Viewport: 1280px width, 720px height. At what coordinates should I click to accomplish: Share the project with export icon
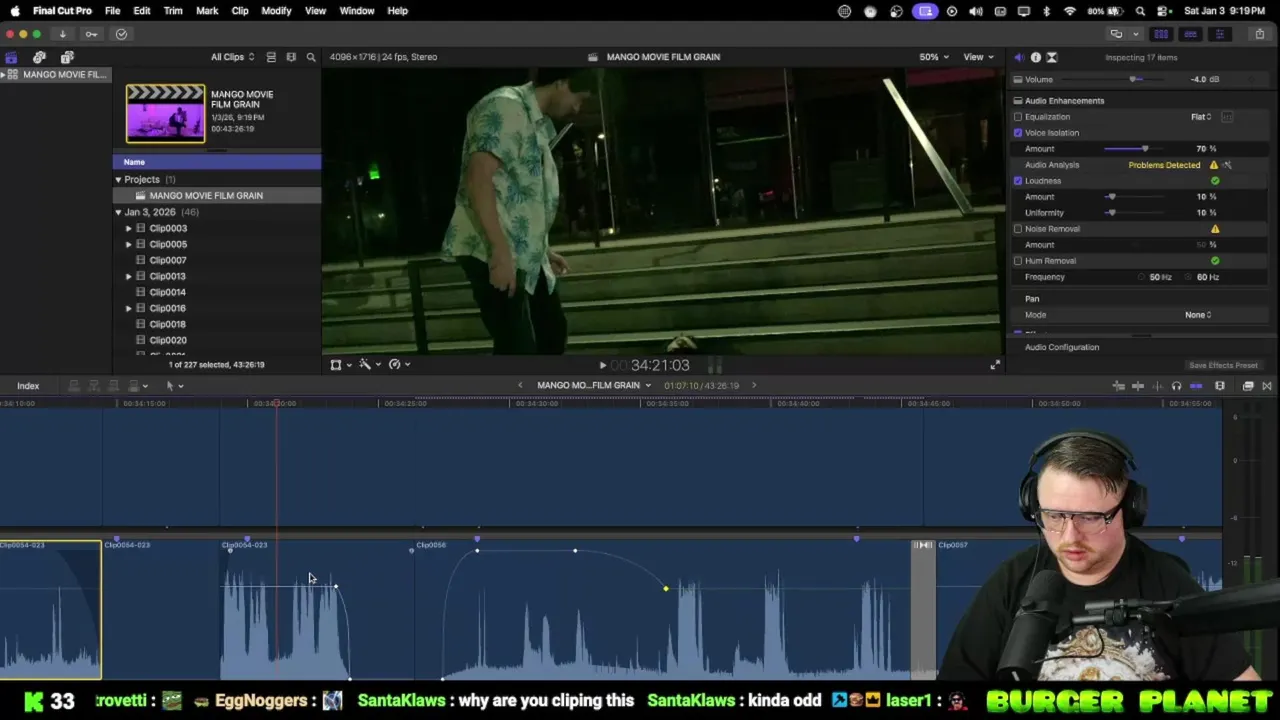point(1259,34)
